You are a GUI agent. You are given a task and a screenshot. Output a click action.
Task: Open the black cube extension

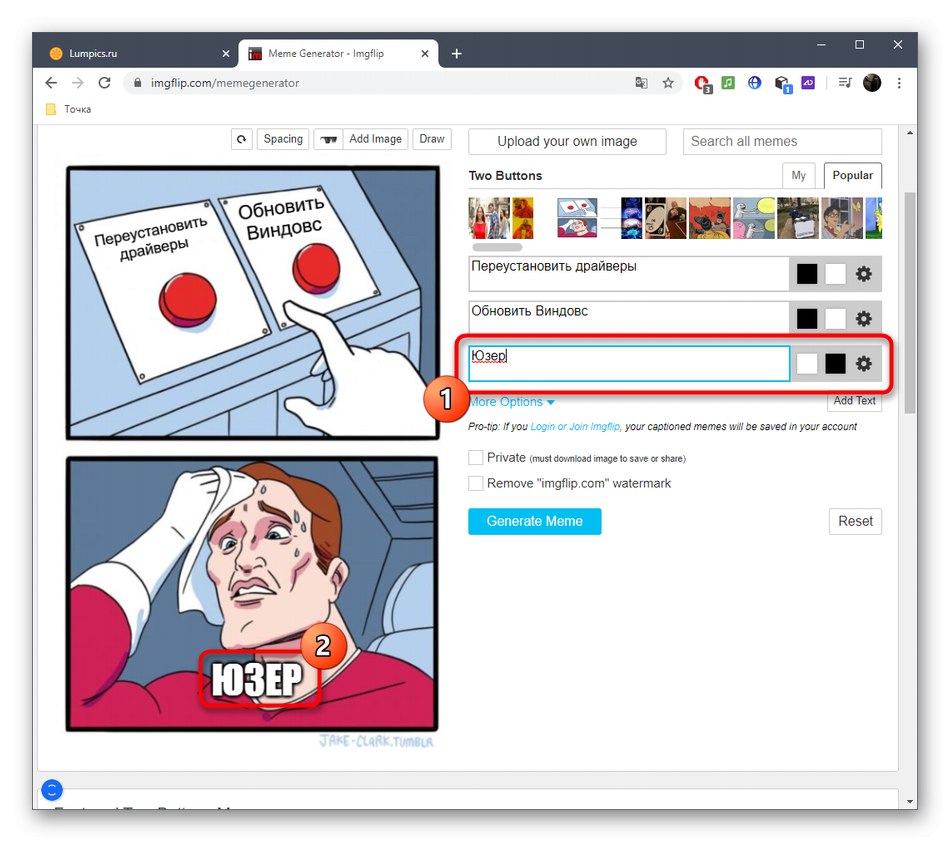[782, 84]
